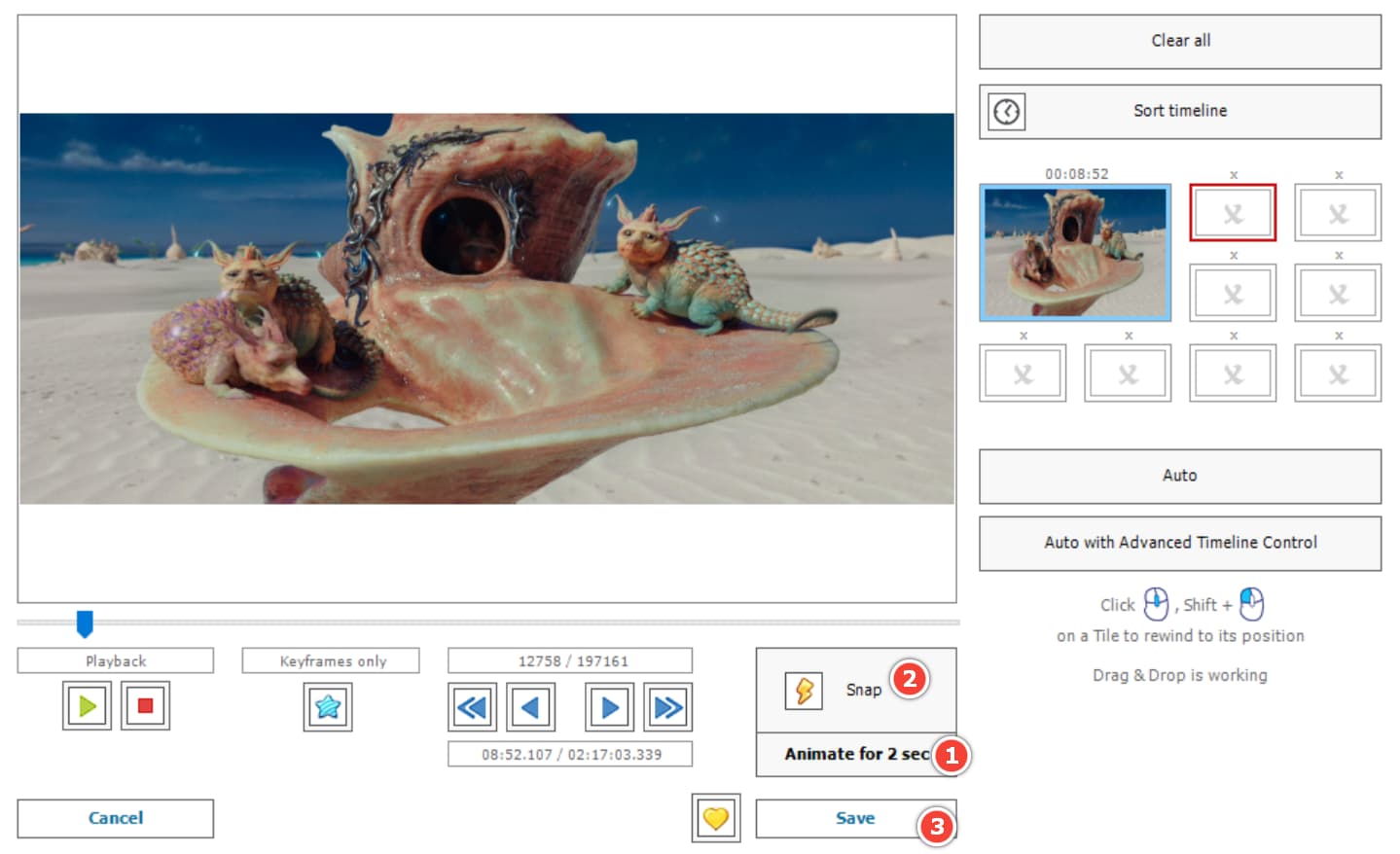Viewport: 1400px width, 854px height.
Task: Select the empty tile with red border
Action: (x=1233, y=213)
